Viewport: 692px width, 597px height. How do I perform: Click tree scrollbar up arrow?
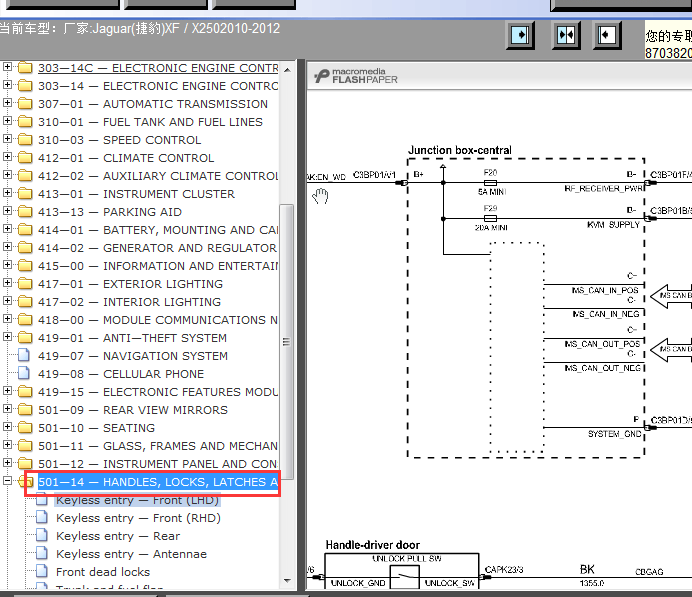click(287, 70)
